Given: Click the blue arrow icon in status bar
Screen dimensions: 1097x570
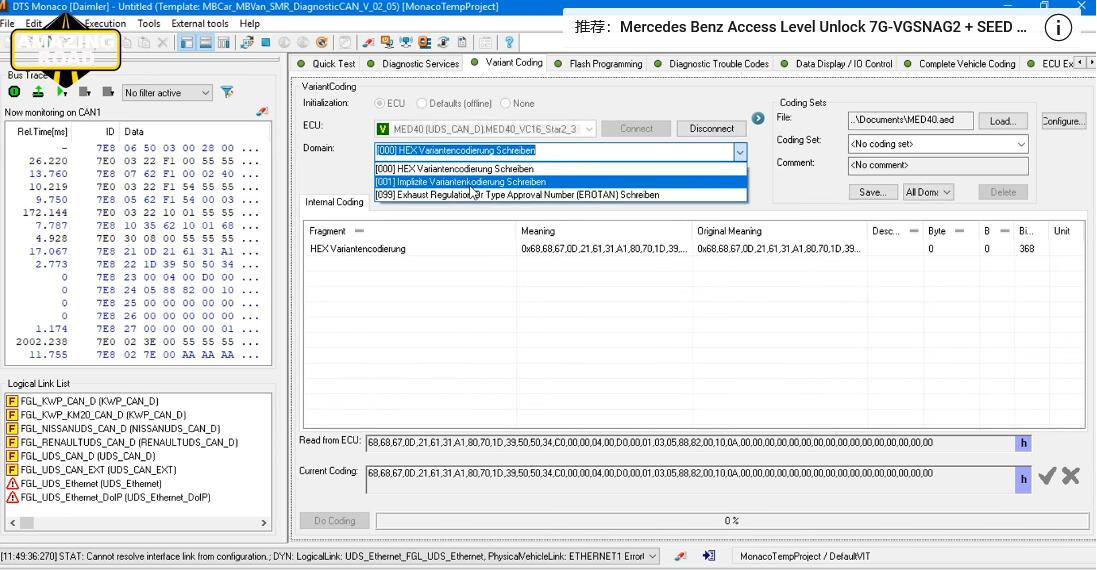Looking at the screenshot, I should pos(709,556).
